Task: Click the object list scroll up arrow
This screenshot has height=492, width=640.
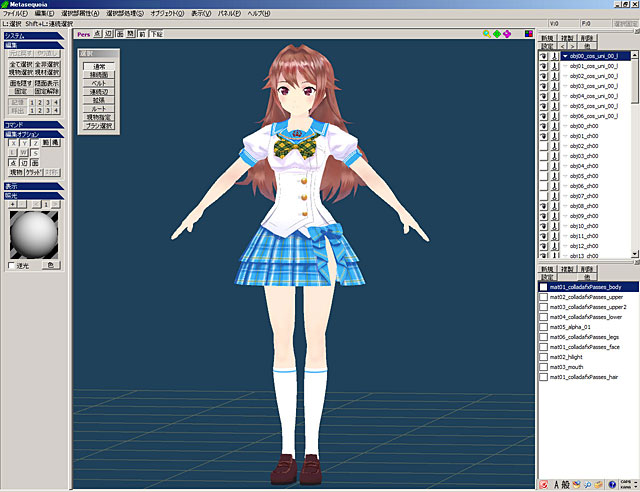Action: pos(635,55)
